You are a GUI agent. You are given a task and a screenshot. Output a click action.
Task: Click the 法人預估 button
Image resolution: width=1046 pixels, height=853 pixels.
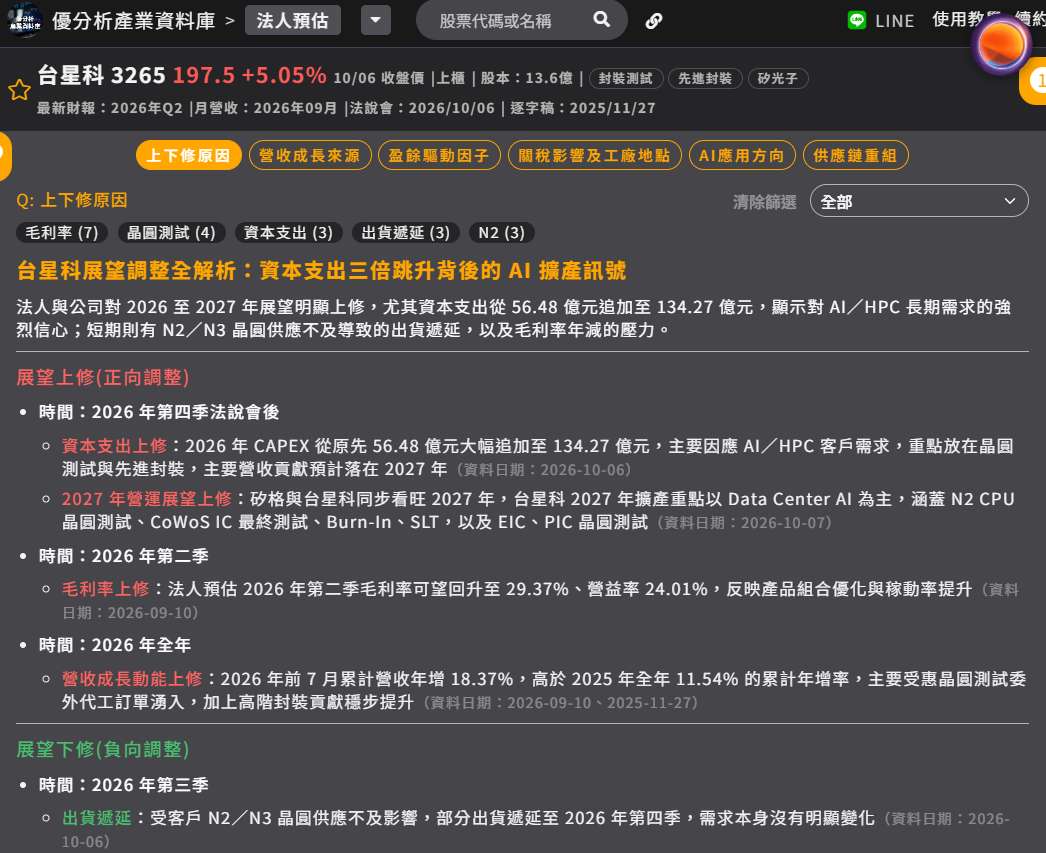point(293,20)
